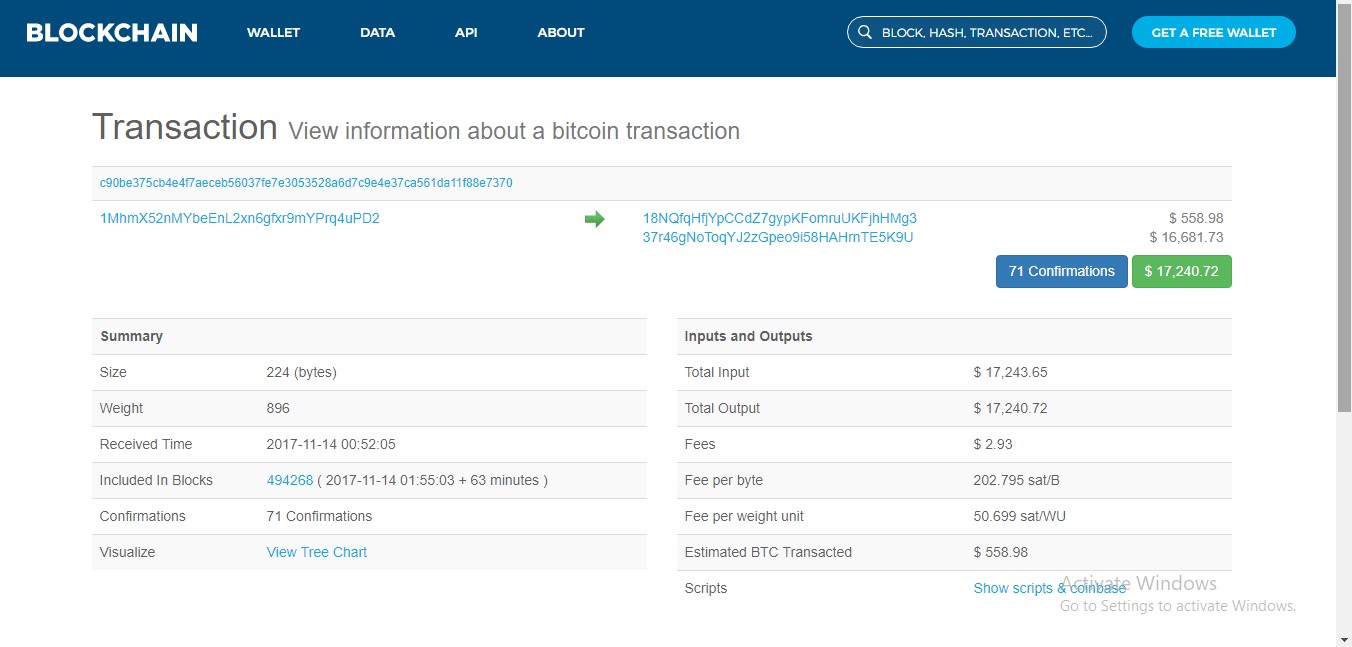Click the green transaction arrow icon
The width and height of the screenshot is (1352, 647).
[x=594, y=219]
